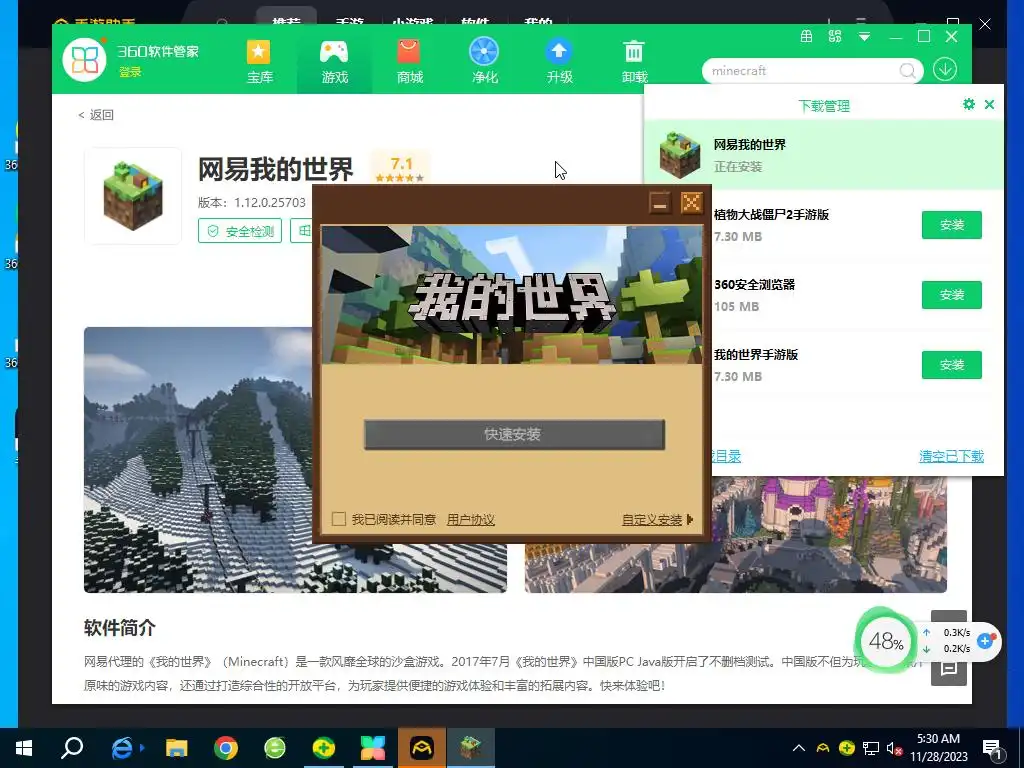Open File Explorer from taskbar

pyautogui.click(x=176, y=748)
